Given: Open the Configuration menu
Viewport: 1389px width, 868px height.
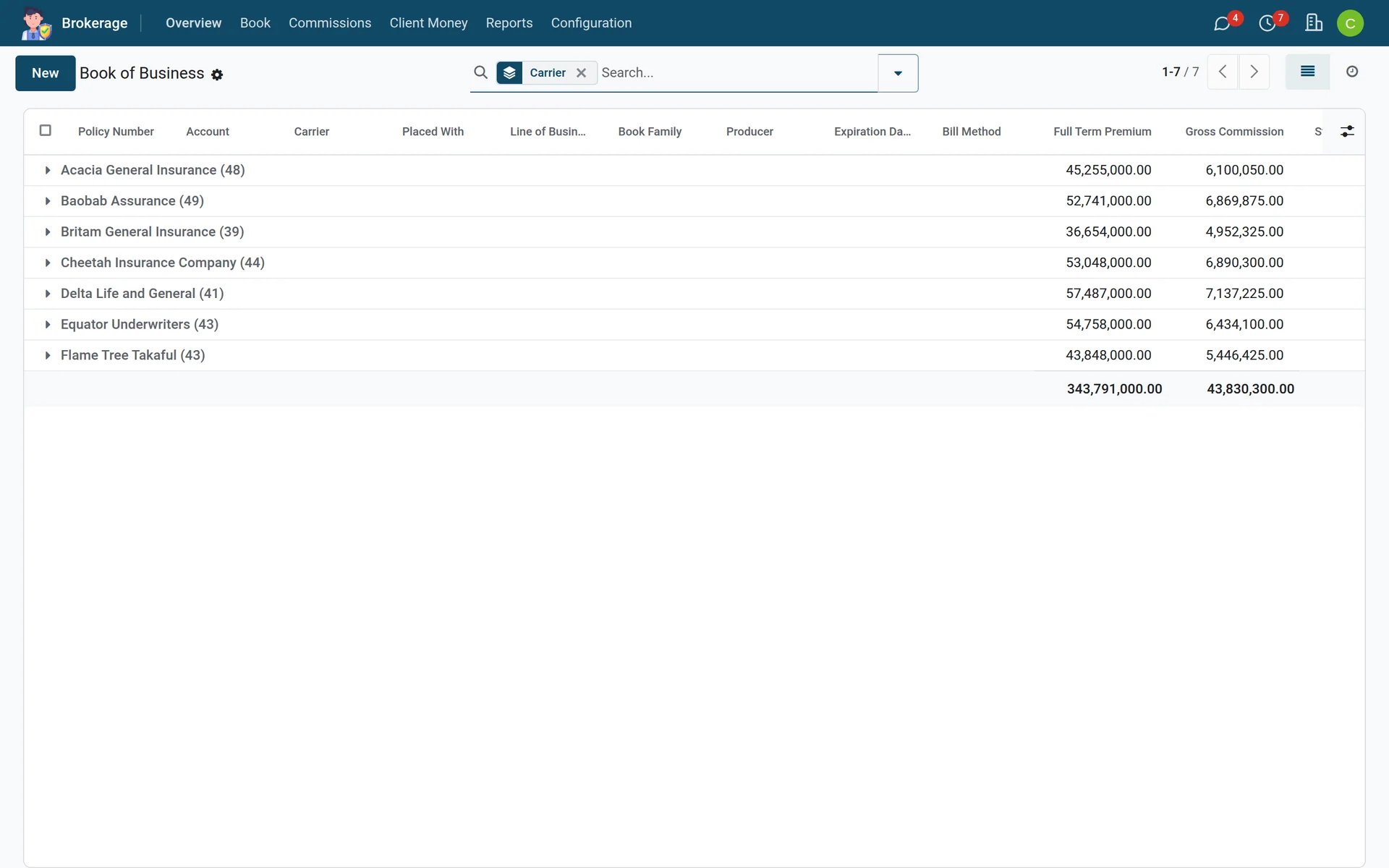Looking at the screenshot, I should [591, 23].
